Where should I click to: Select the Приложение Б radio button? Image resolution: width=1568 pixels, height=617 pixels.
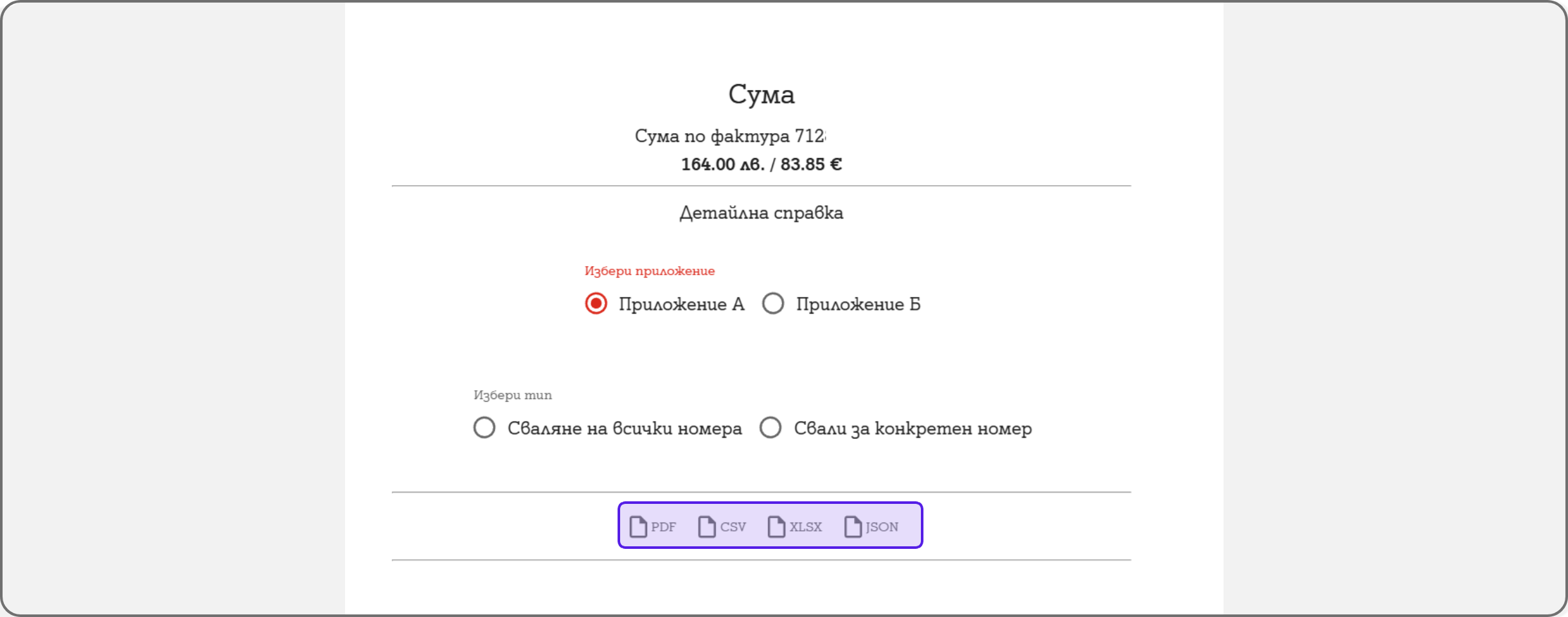pos(773,303)
